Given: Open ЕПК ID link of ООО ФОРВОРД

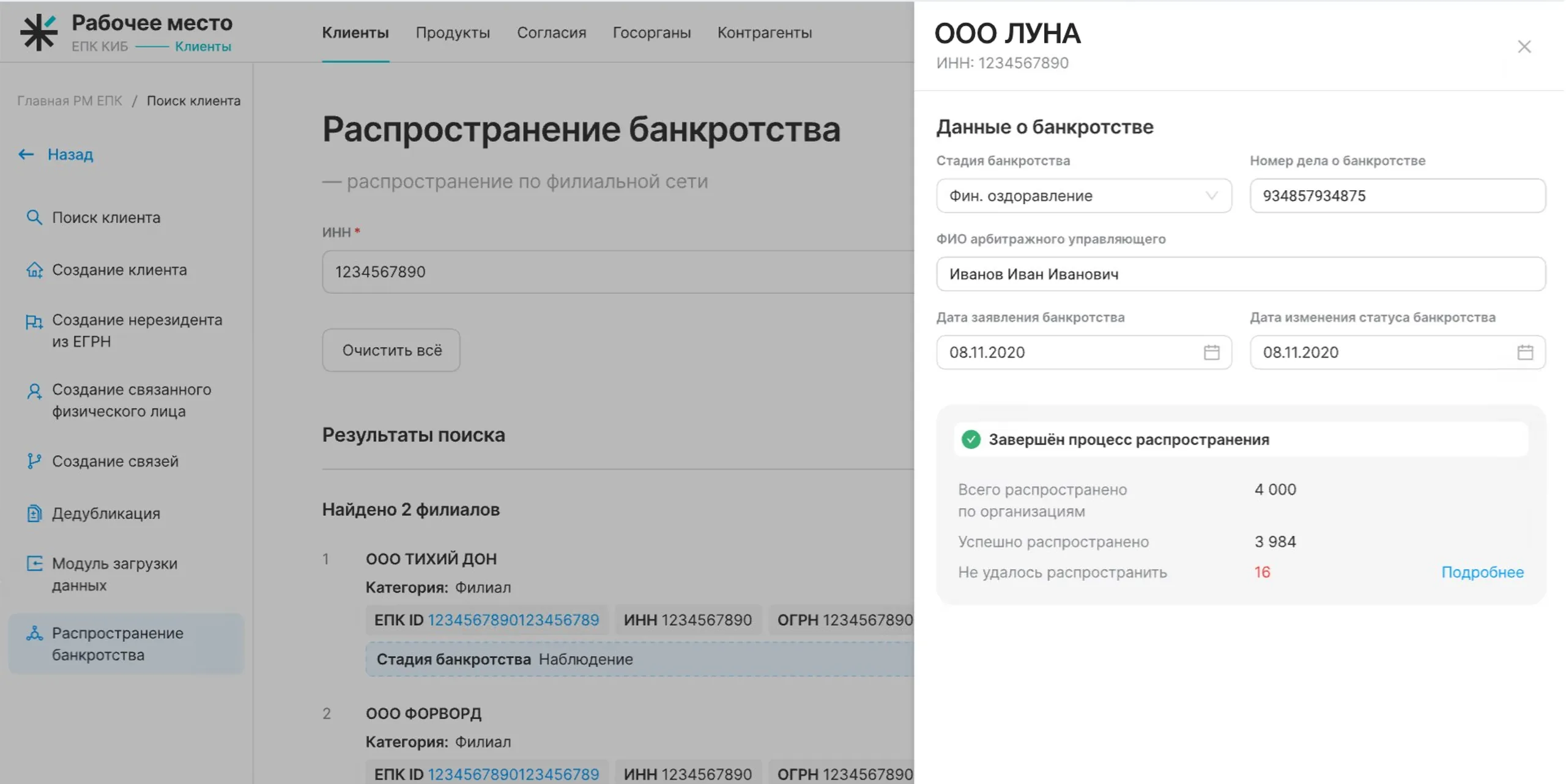Looking at the screenshot, I should click(x=513, y=774).
